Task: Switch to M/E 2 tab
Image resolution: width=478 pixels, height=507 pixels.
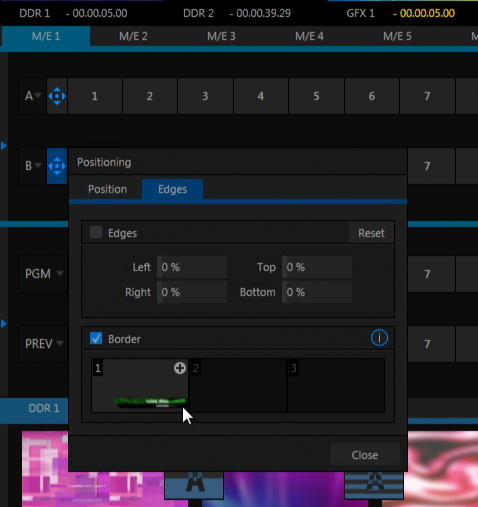Action: (x=133, y=36)
